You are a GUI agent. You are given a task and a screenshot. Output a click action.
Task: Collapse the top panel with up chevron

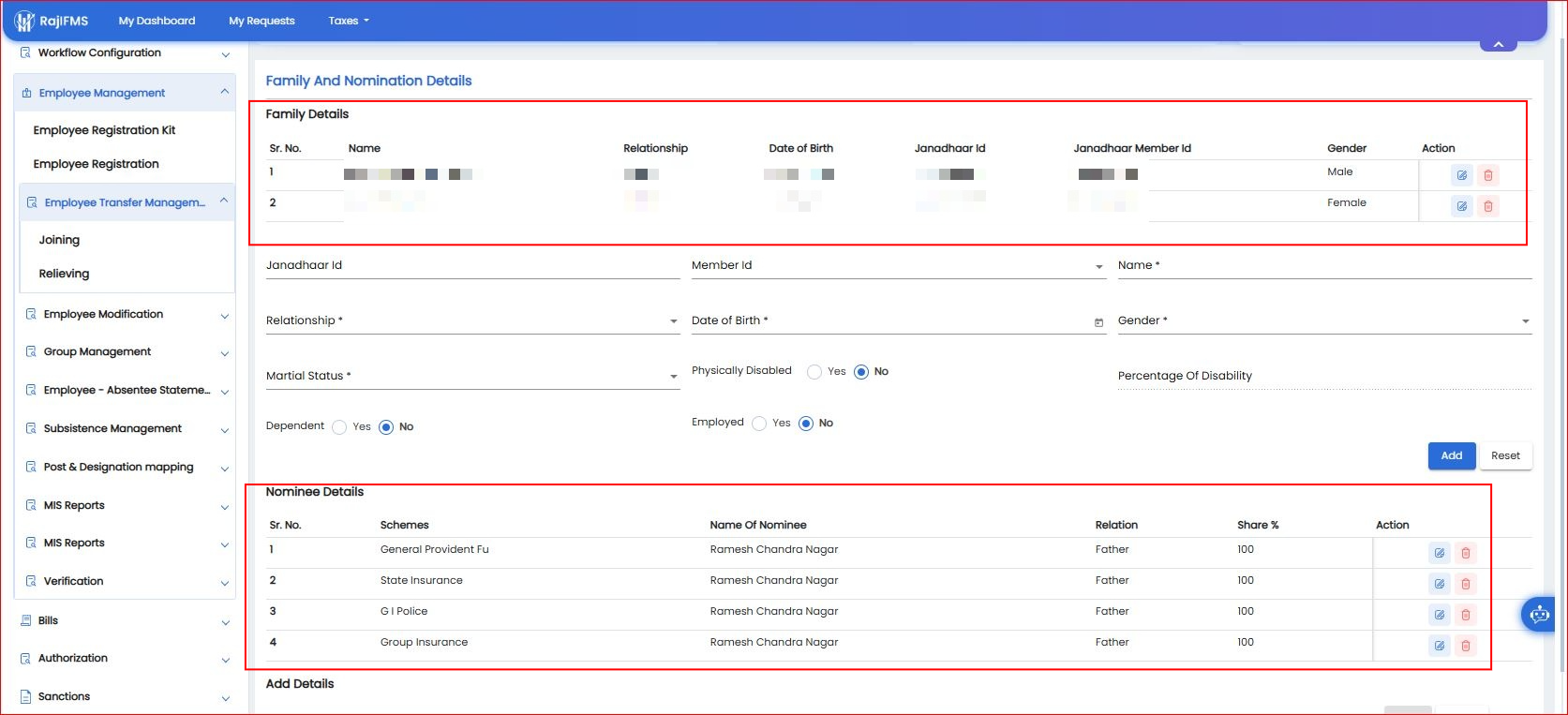[x=1499, y=44]
